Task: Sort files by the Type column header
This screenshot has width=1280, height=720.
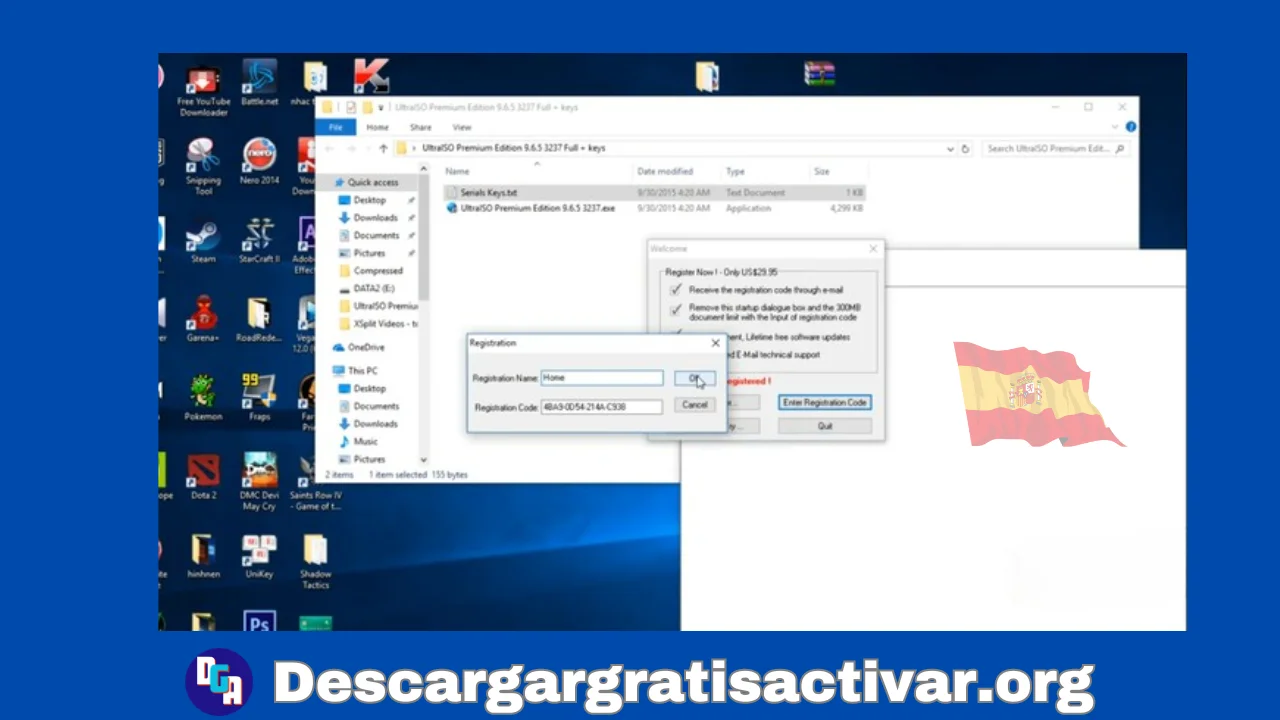Action: [735, 172]
